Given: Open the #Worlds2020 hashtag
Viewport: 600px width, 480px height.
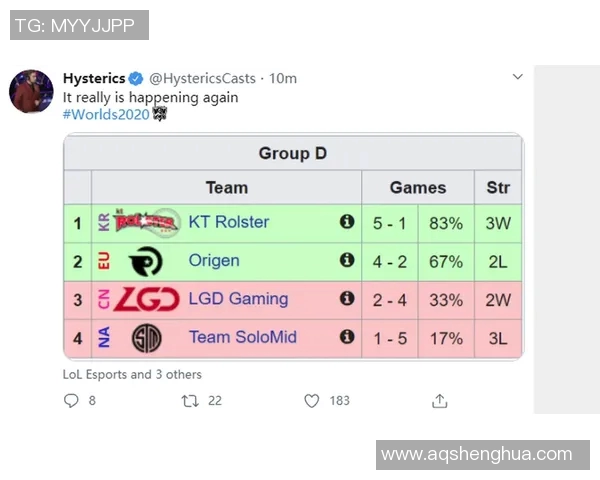Looking at the screenshot, I should point(106,114).
